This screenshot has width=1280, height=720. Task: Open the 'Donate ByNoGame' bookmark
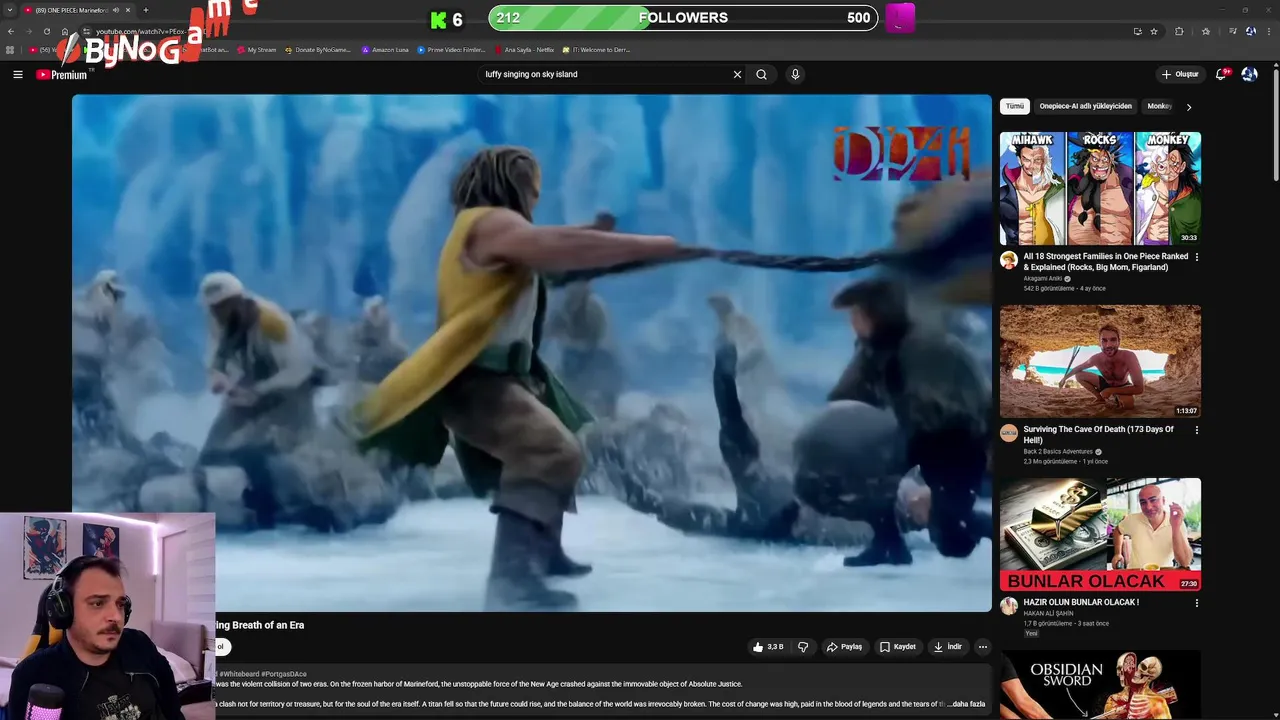(x=317, y=49)
